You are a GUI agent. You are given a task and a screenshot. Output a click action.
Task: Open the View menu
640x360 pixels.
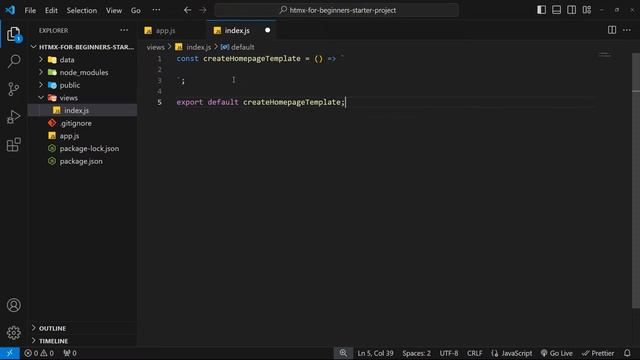(x=114, y=10)
